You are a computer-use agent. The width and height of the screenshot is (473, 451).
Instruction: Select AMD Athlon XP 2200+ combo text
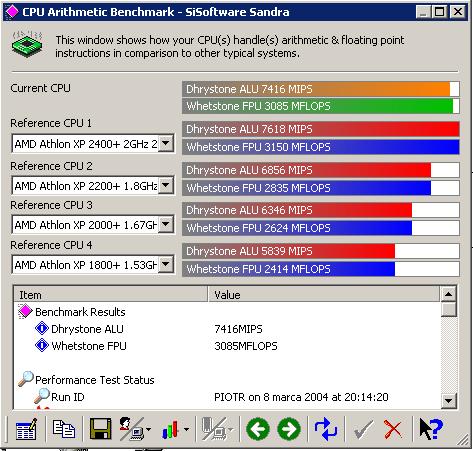(x=85, y=186)
